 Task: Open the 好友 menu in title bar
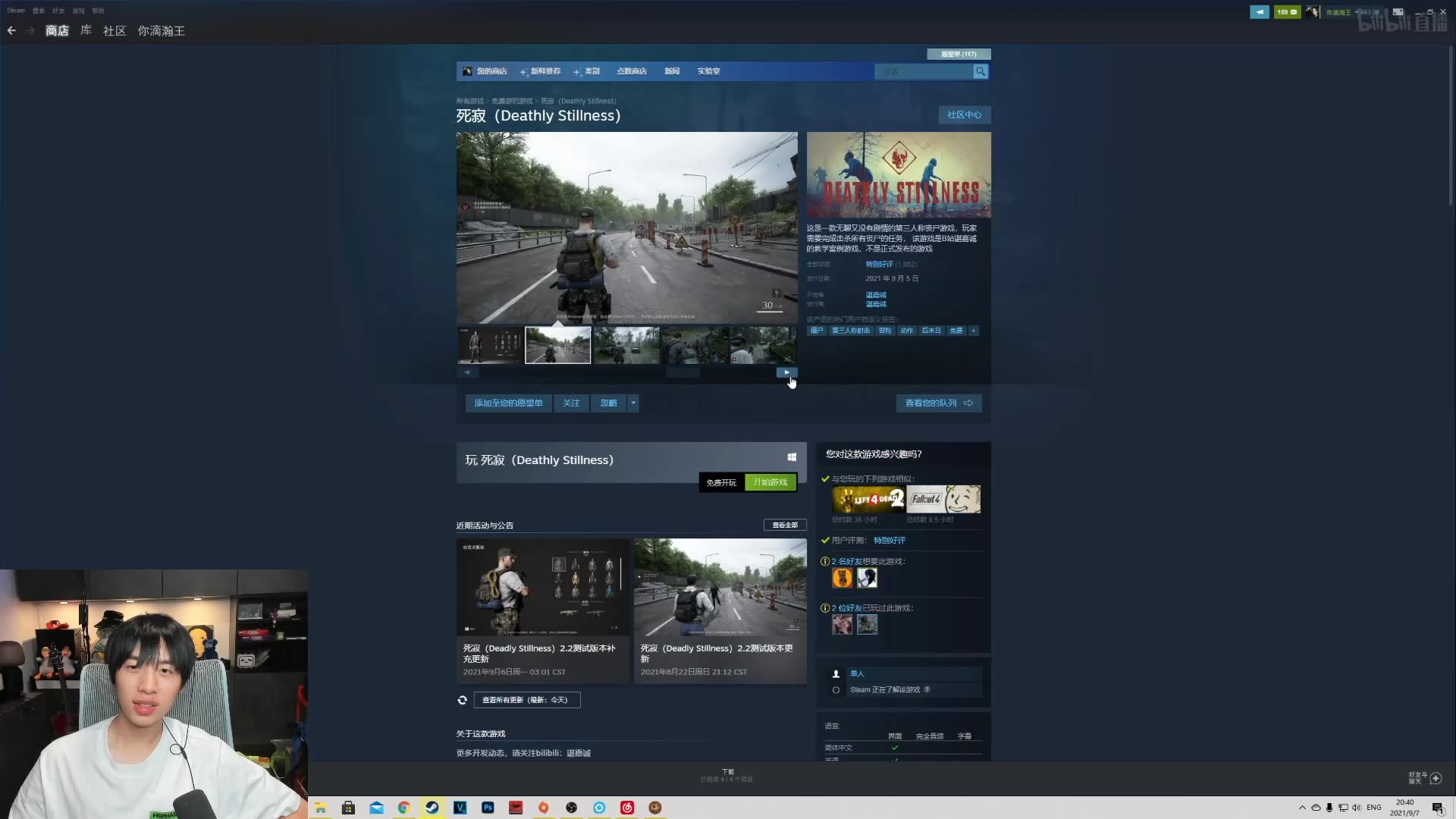[x=58, y=11]
